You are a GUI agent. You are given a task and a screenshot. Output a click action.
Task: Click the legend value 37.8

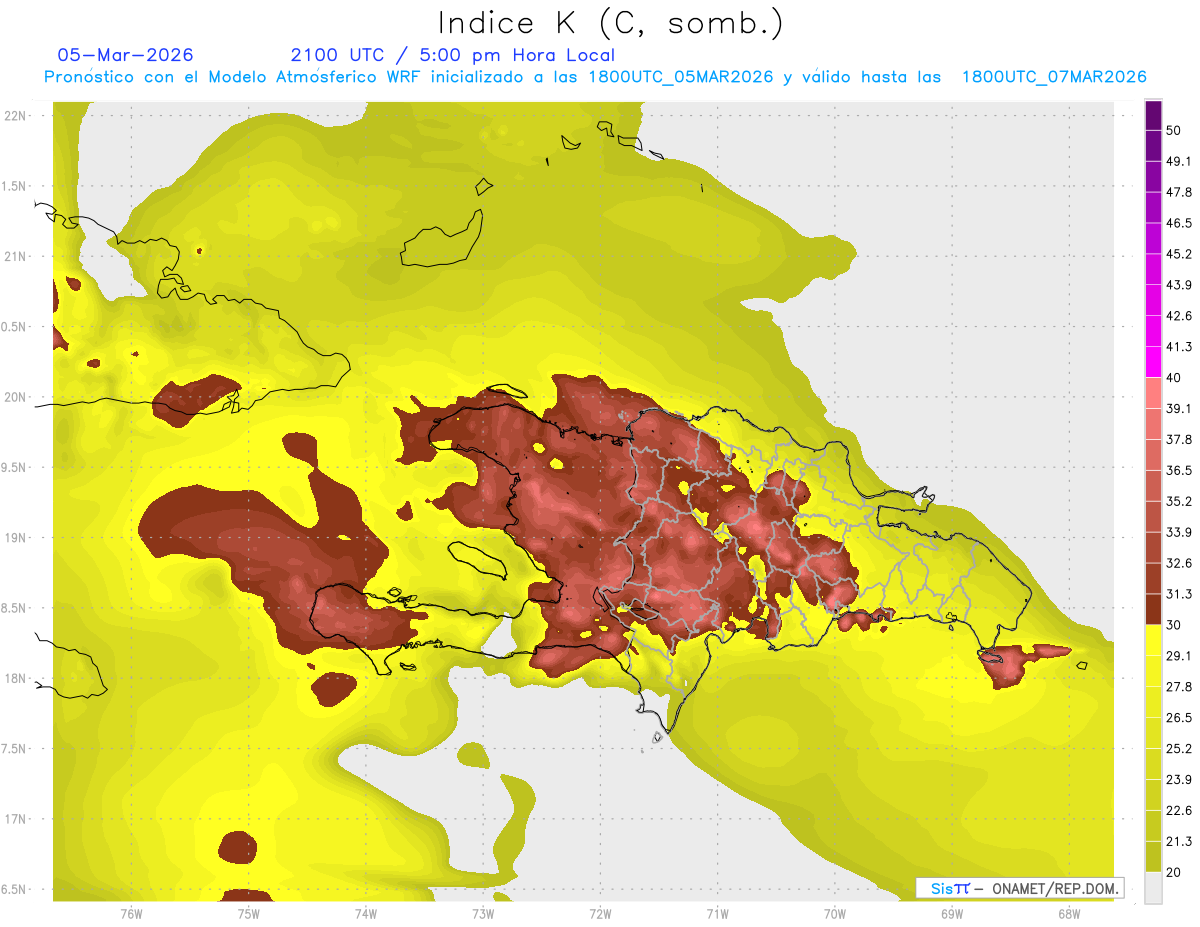[1179, 439]
